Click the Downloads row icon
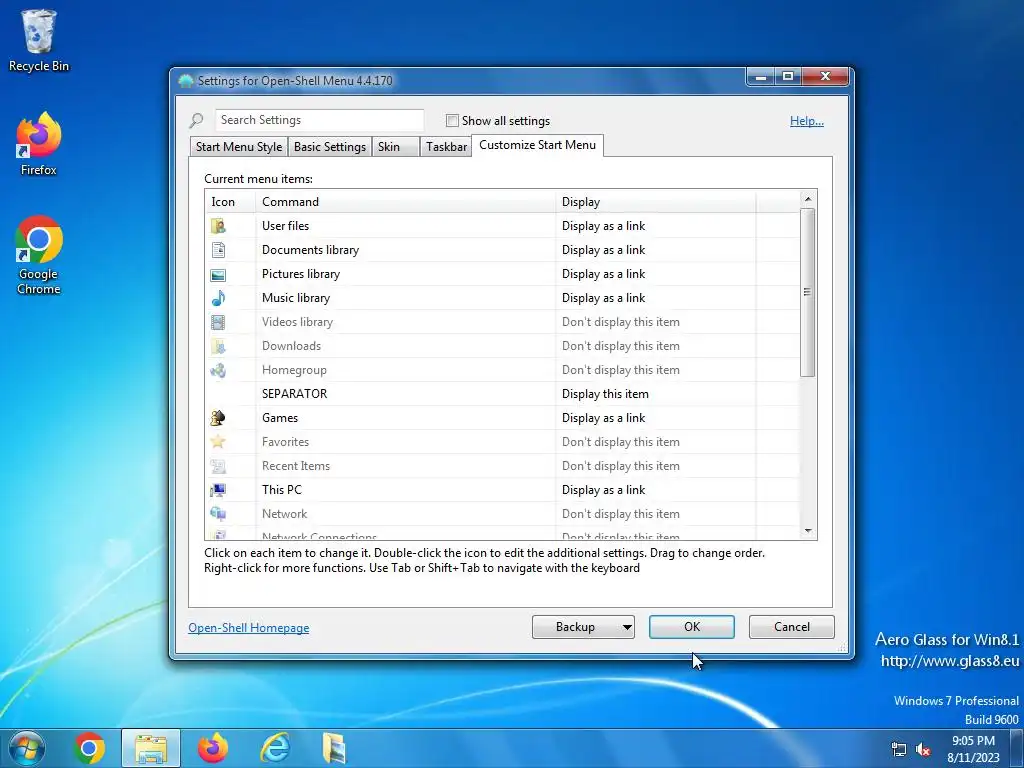1024x768 pixels. pyautogui.click(x=218, y=346)
